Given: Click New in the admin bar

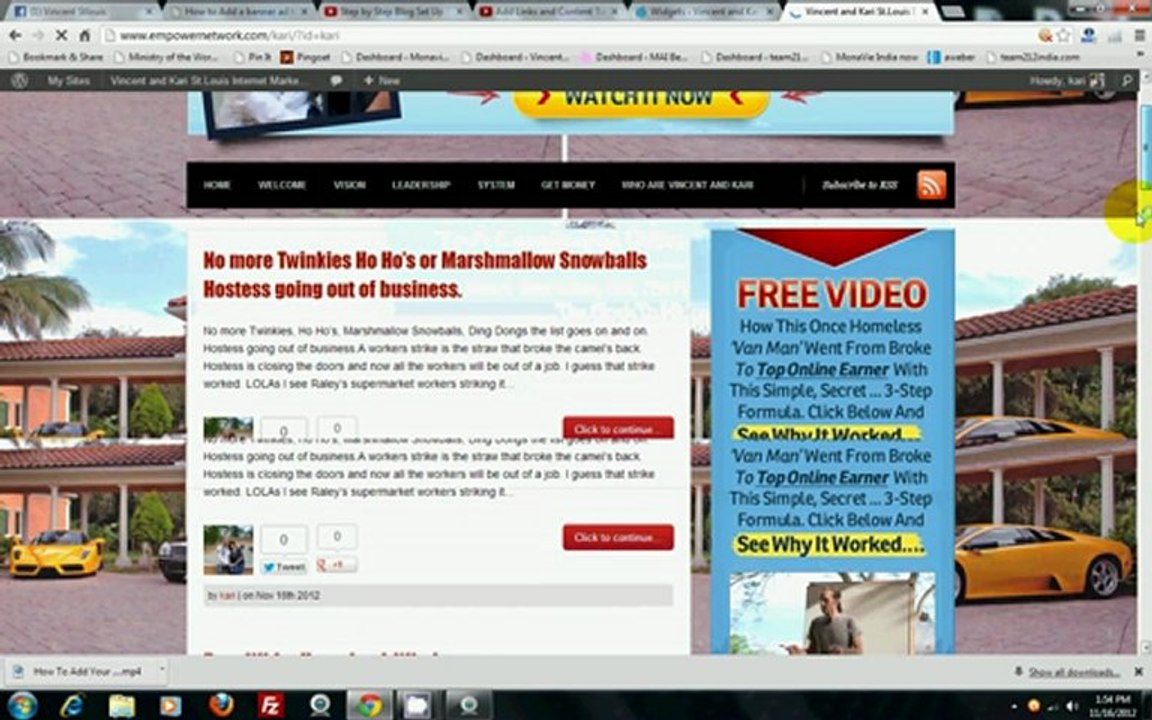Looking at the screenshot, I should click(x=381, y=81).
